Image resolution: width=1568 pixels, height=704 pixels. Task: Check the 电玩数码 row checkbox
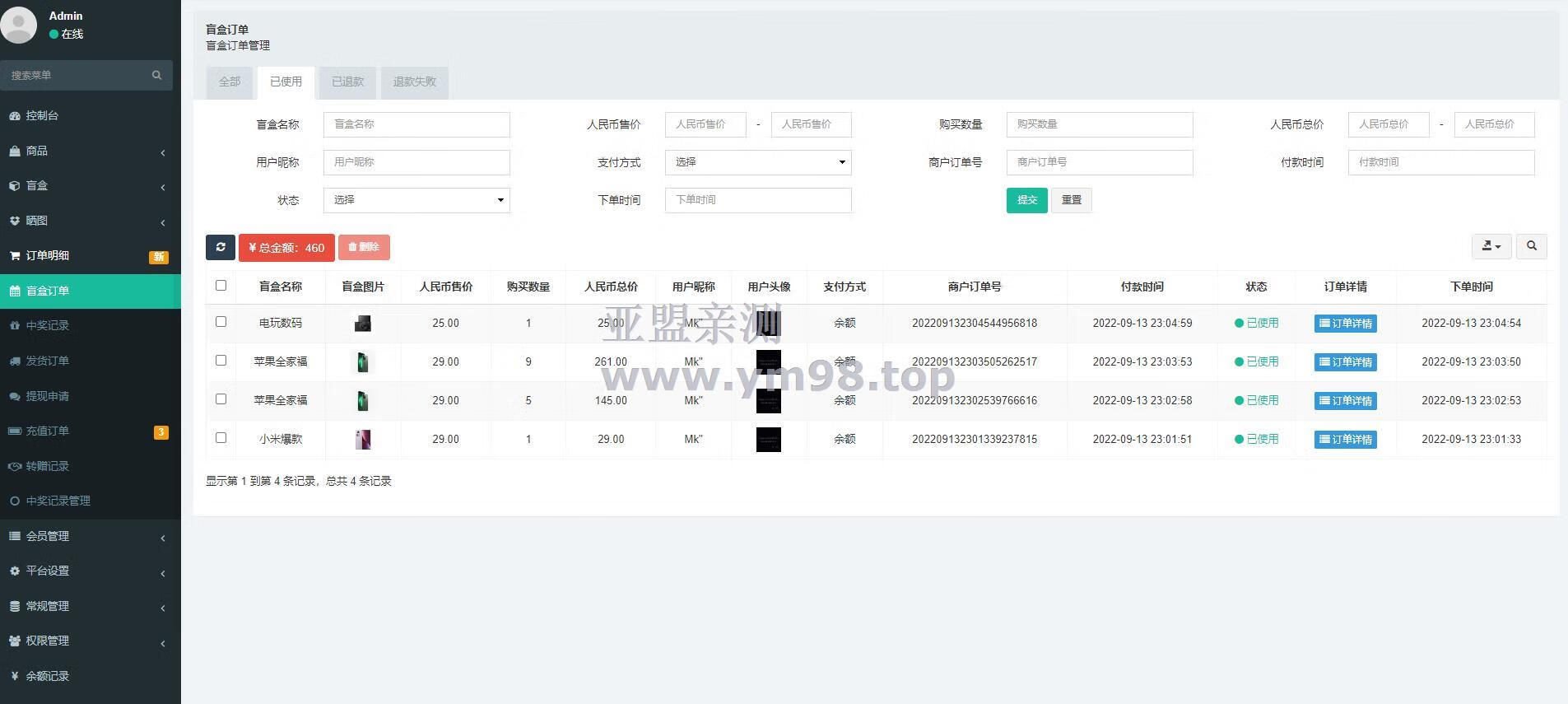(x=221, y=322)
